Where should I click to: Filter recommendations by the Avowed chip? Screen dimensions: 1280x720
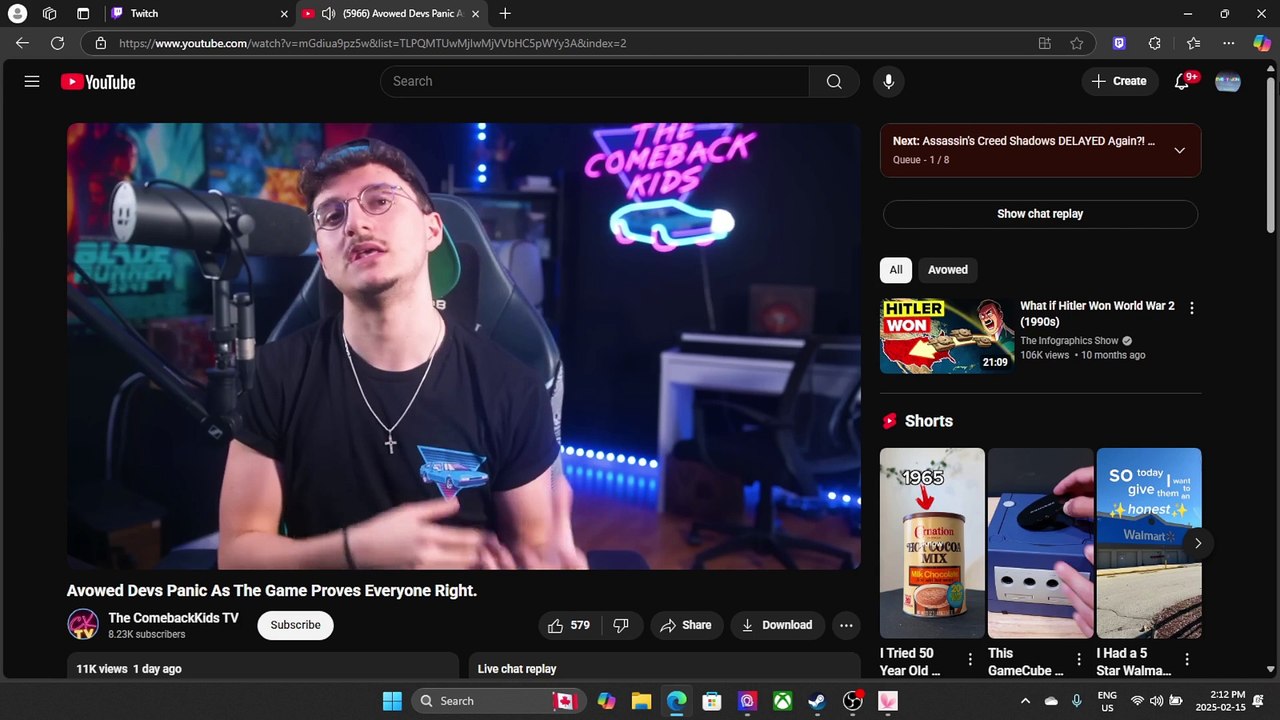coord(948,270)
